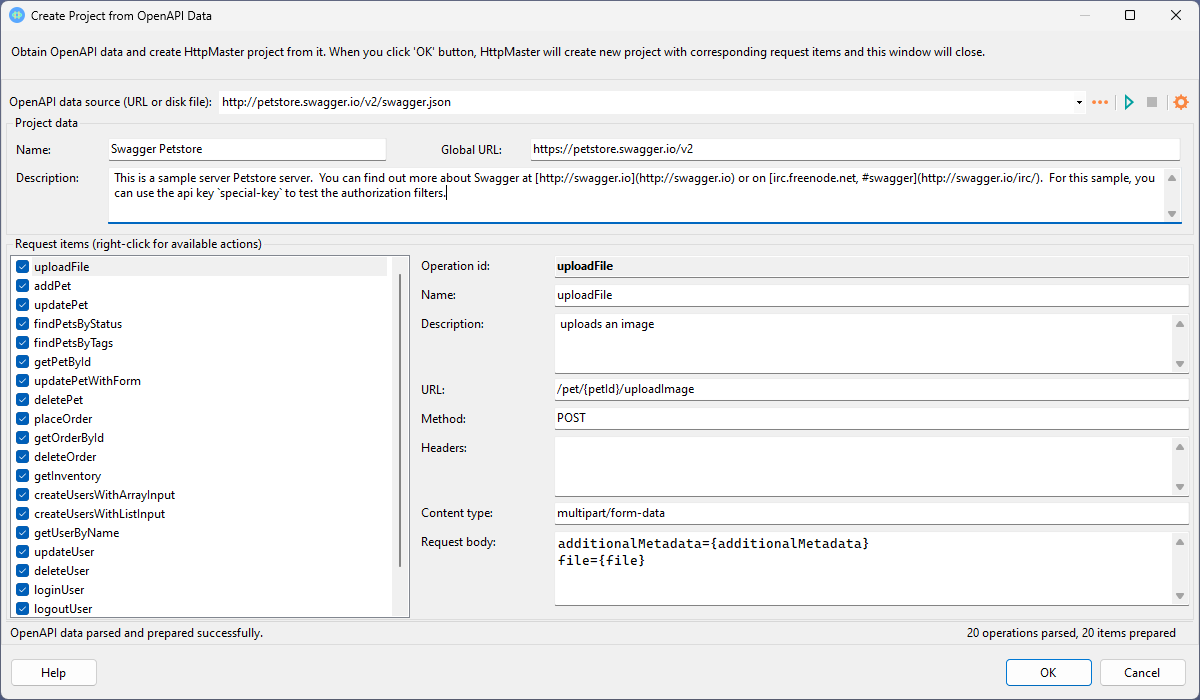Click the orange browse ellipsis icon

1100,102
